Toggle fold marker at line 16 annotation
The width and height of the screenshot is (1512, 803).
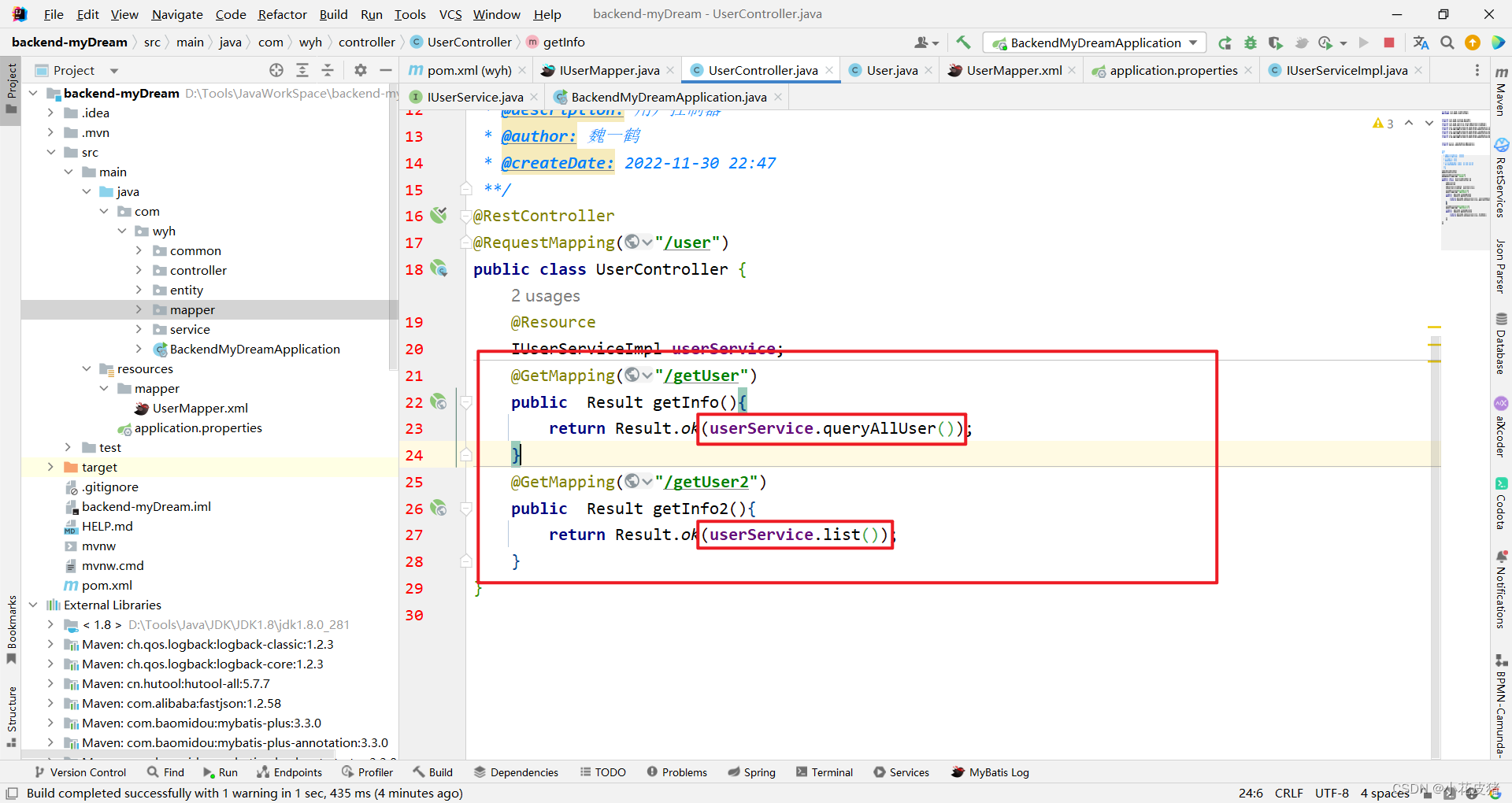coord(465,216)
